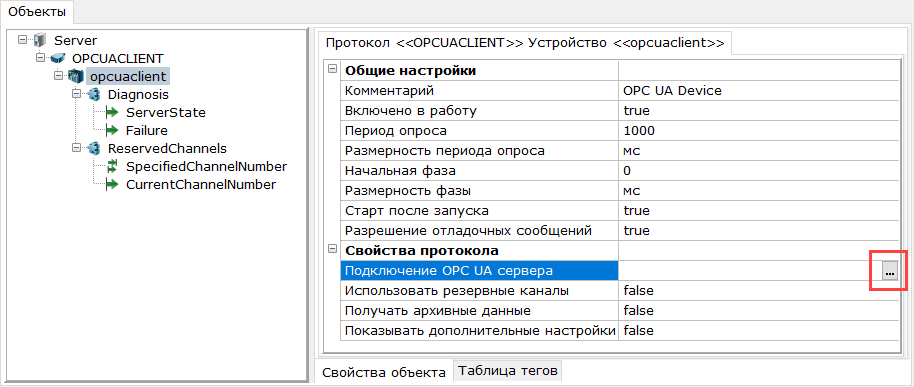The image size is (914, 387).
Task: Collapse the Свойства протокола section
Action: click(x=332, y=249)
